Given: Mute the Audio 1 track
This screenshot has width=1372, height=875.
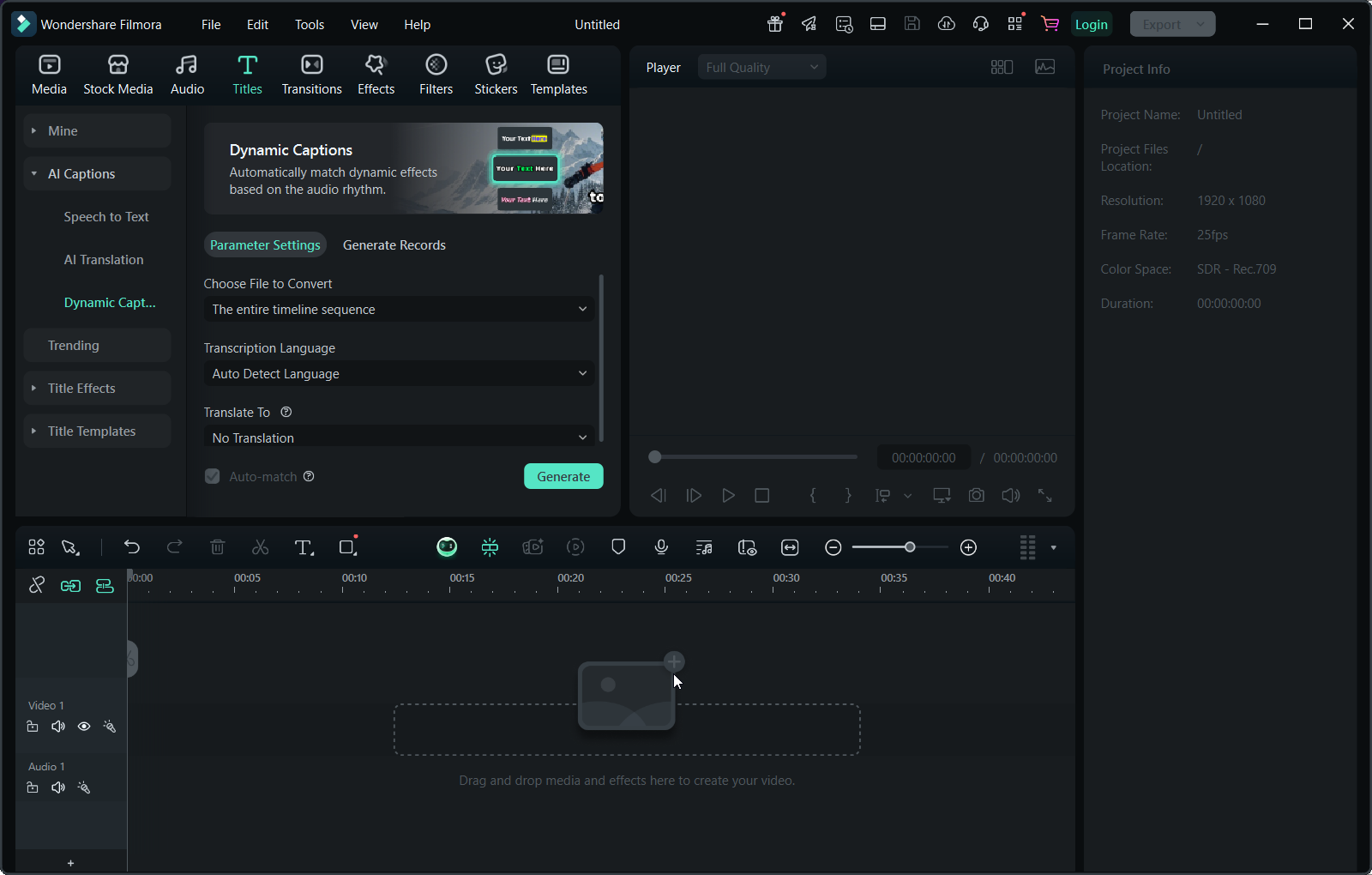Looking at the screenshot, I should tap(58, 787).
